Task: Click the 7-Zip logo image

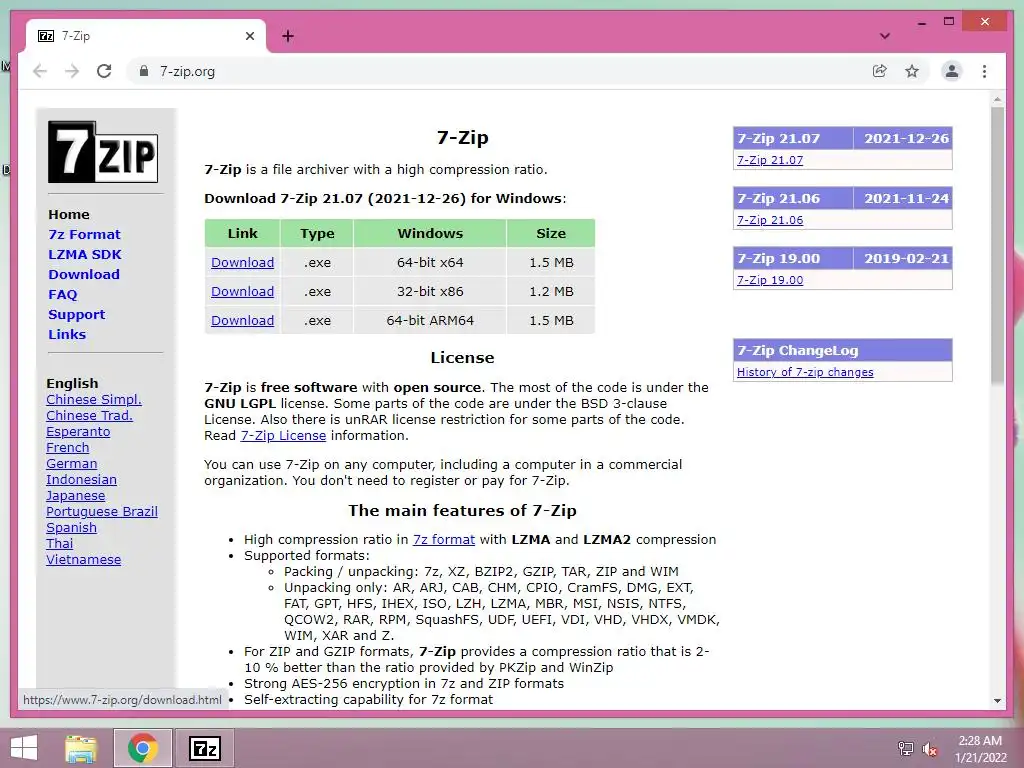Action: pyautogui.click(x=103, y=152)
